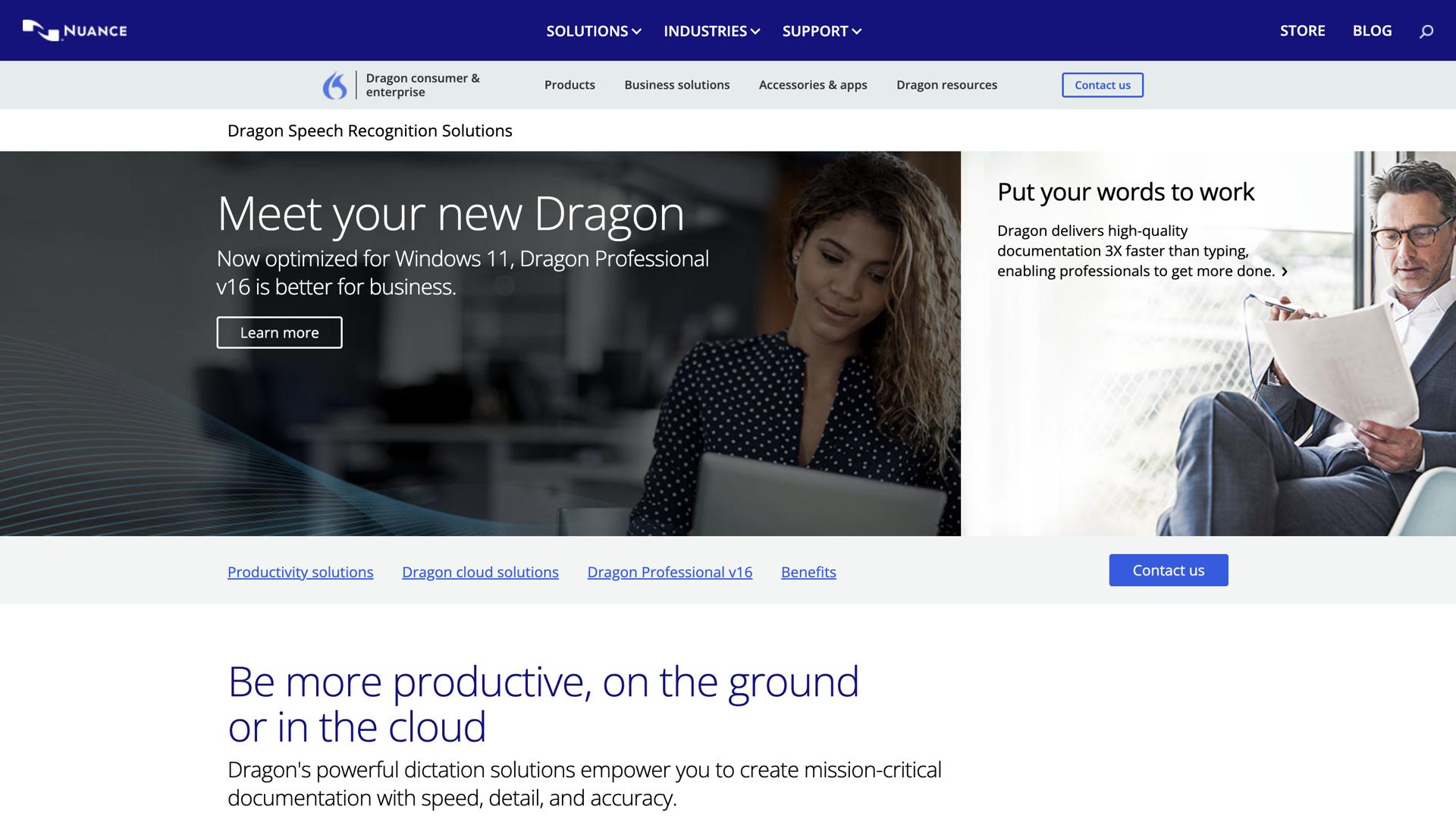The width and height of the screenshot is (1456, 819).
Task: Click the outlined Contact us button
Action: click(x=1102, y=85)
